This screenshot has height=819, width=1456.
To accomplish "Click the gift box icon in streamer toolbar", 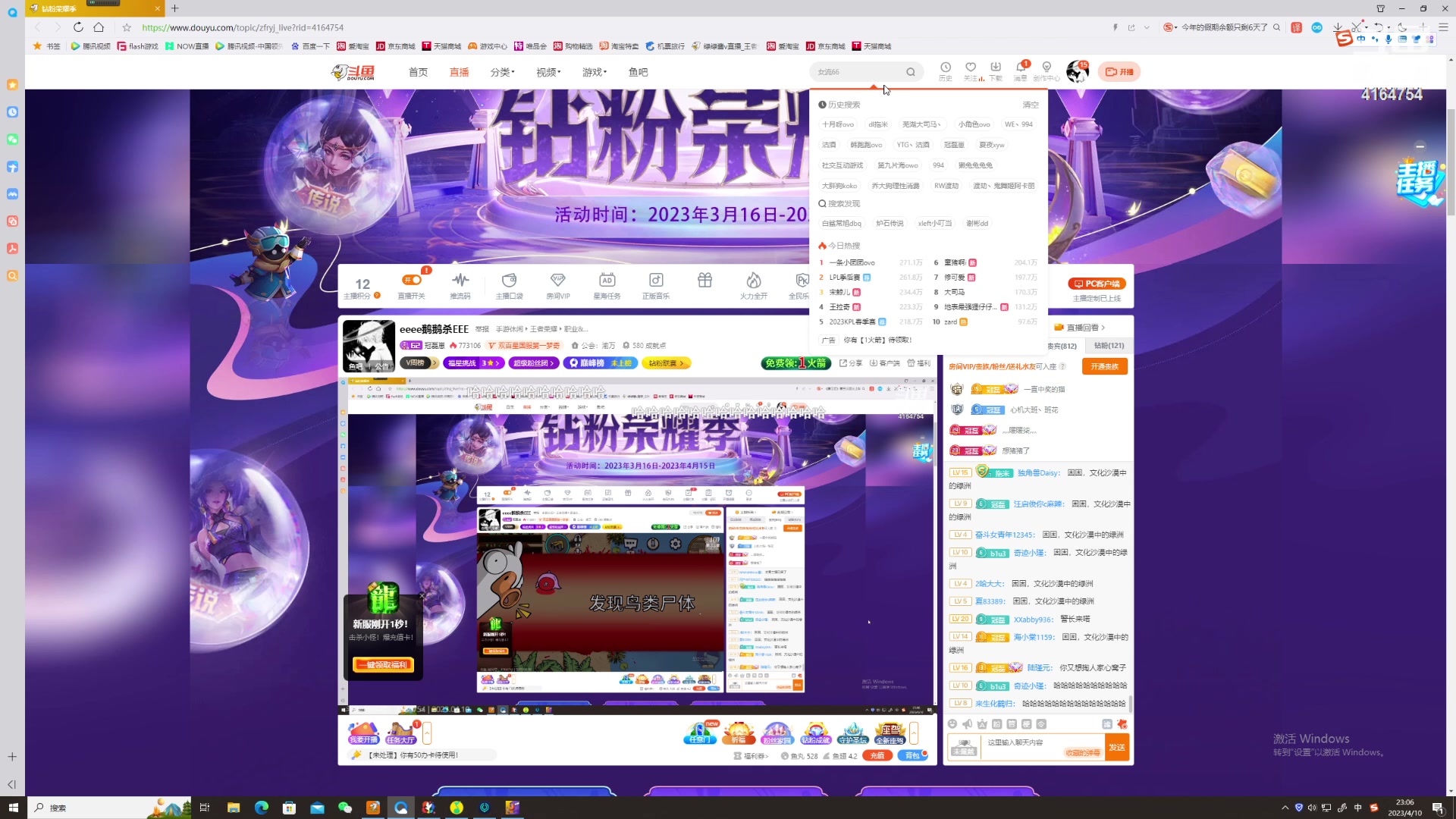I will (x=704, y=280).
